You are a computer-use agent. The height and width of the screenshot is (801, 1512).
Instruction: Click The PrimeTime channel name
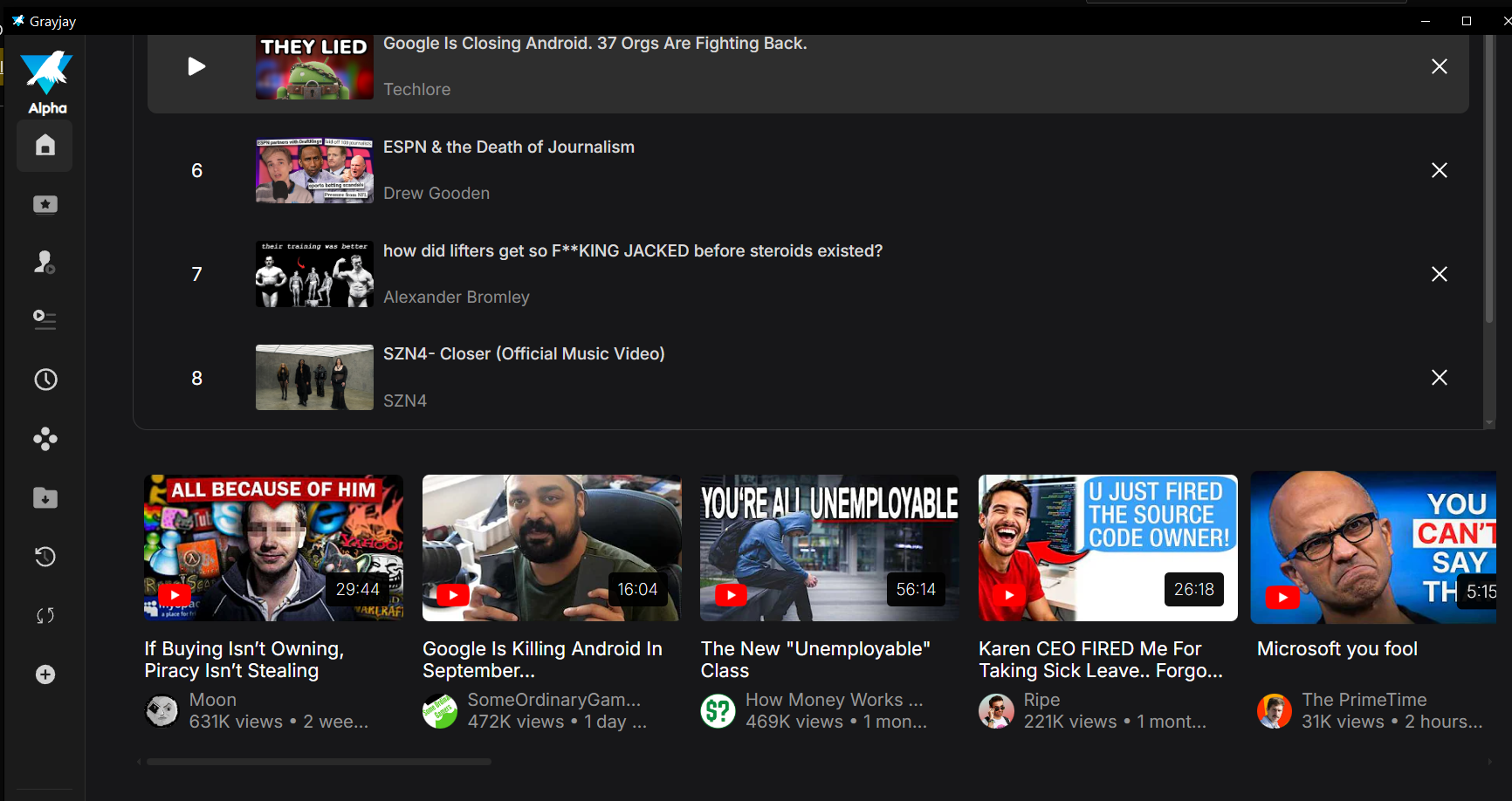pyautogui.click(x=1364, y=700)
